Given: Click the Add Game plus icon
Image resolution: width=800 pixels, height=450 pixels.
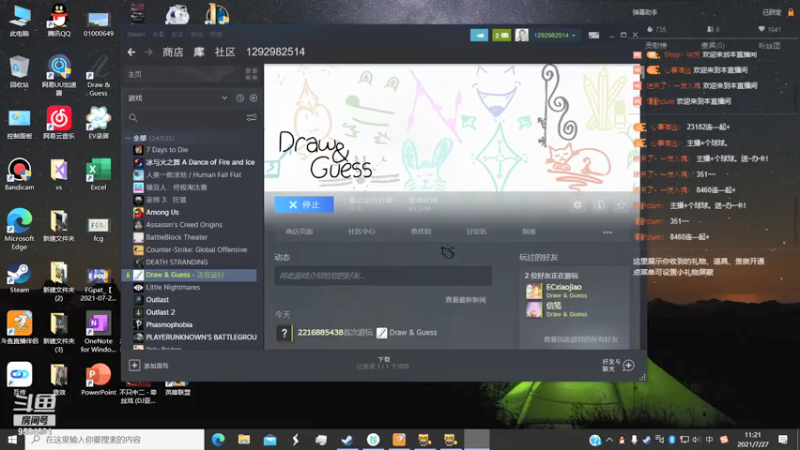Looking at the screenshot, I should [x=134, y=365].
